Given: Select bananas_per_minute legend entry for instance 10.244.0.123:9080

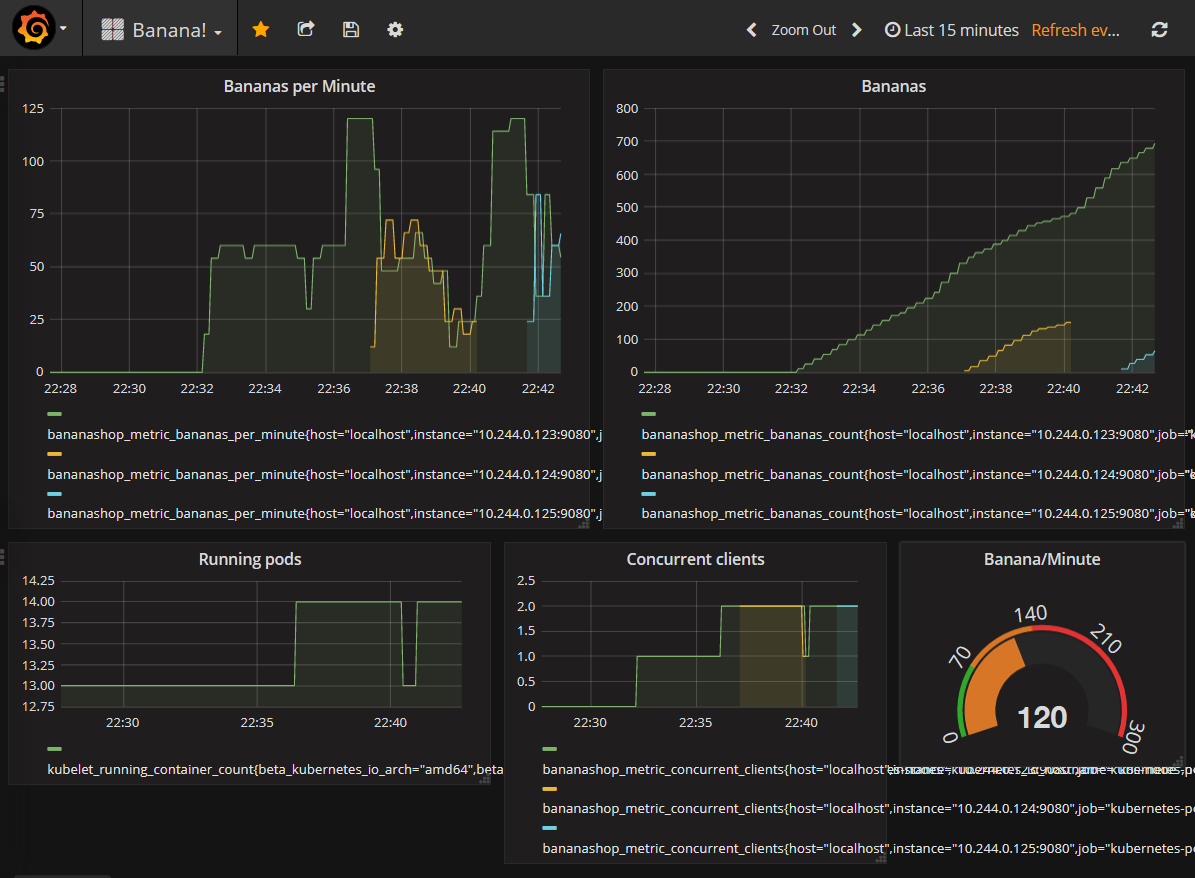Looking at the screenshot, I should 325,434.
